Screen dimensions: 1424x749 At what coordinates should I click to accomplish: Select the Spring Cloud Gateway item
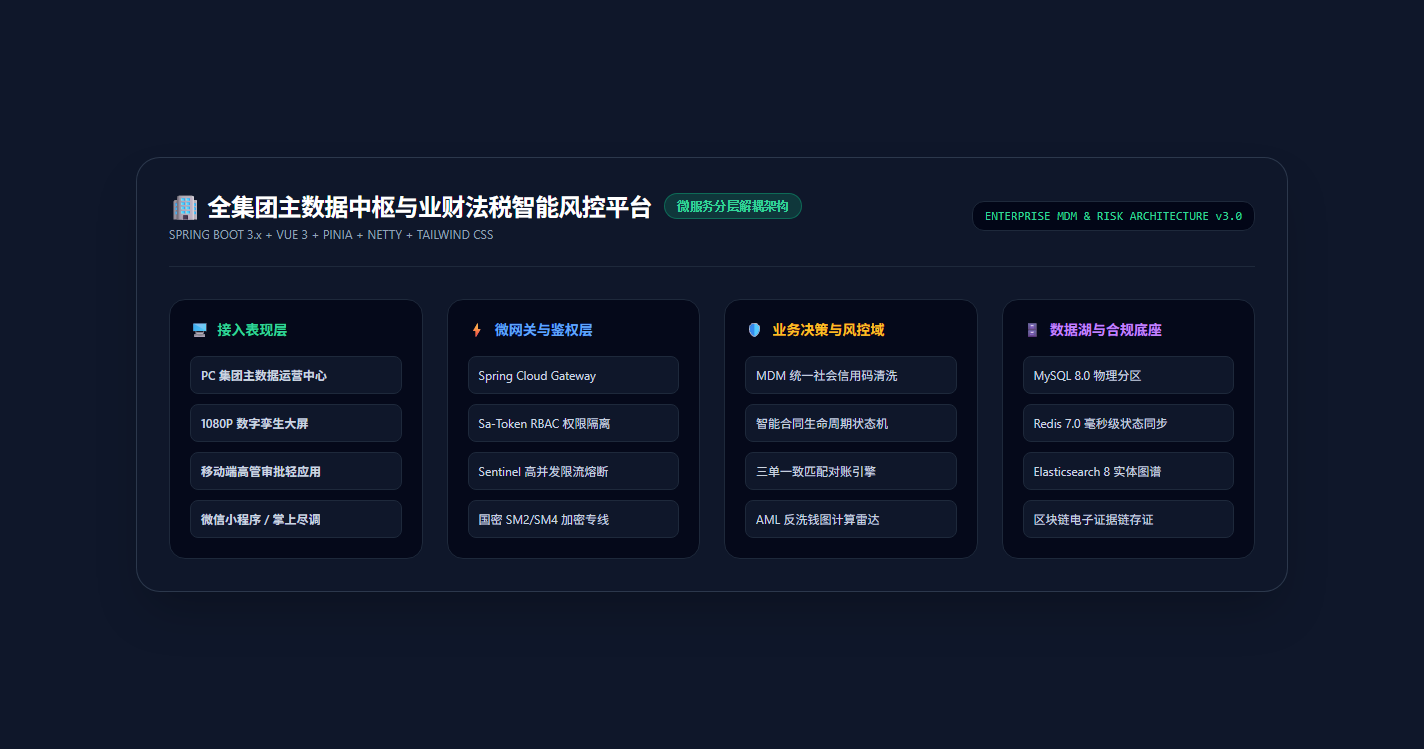click(573, 375)
